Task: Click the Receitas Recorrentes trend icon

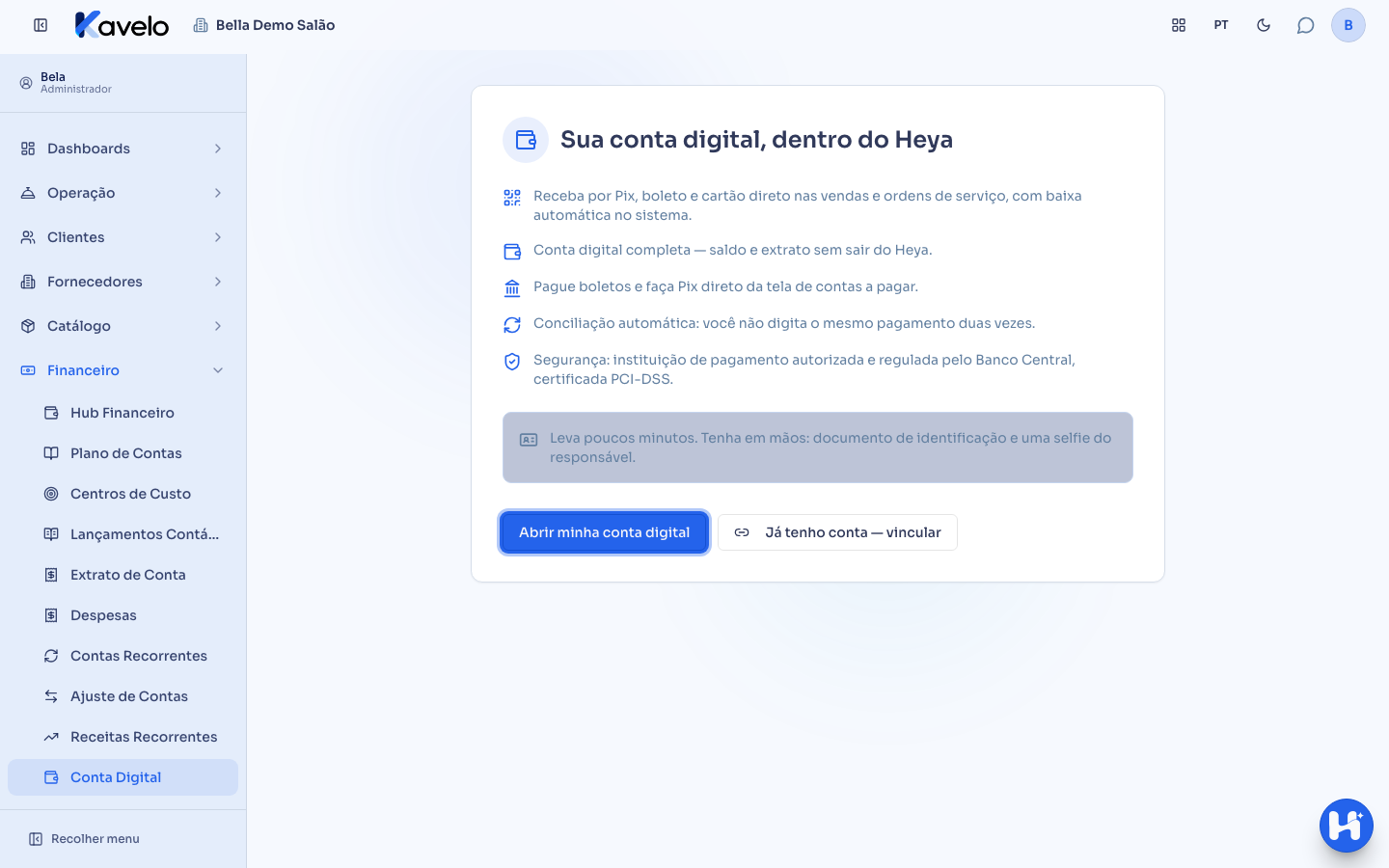Action: (51, 737)
